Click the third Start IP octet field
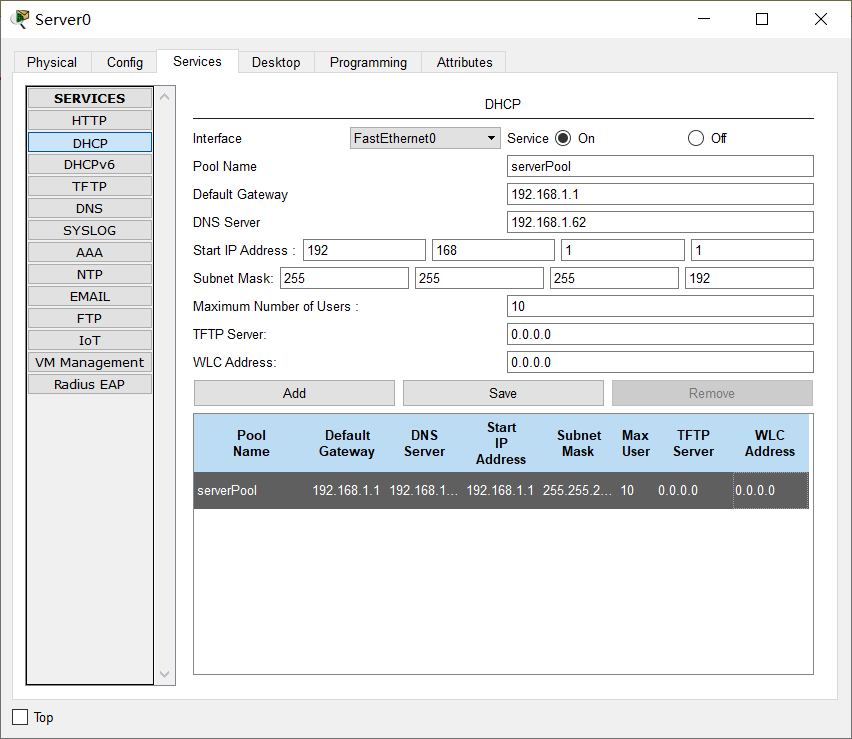This screenshot has width=852, height=739. [623, 250]
